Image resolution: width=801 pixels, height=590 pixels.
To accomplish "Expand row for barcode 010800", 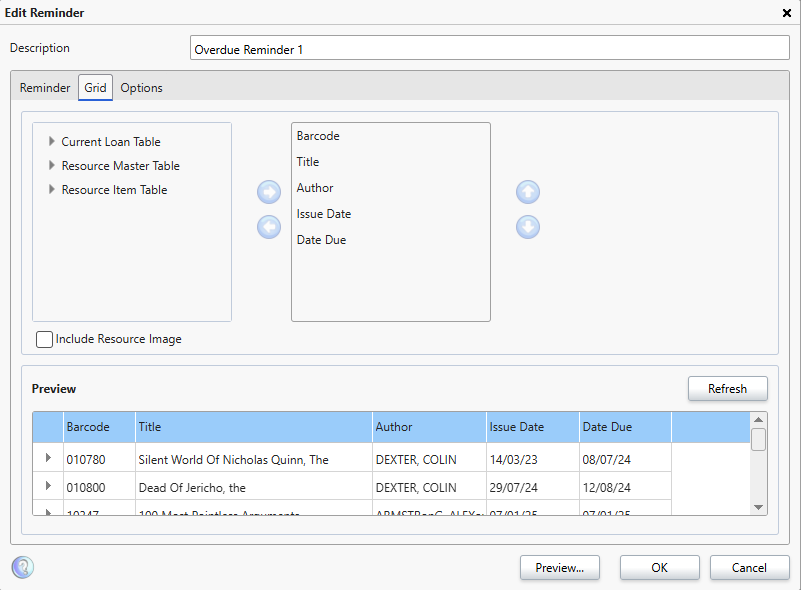I will point(47,486).
